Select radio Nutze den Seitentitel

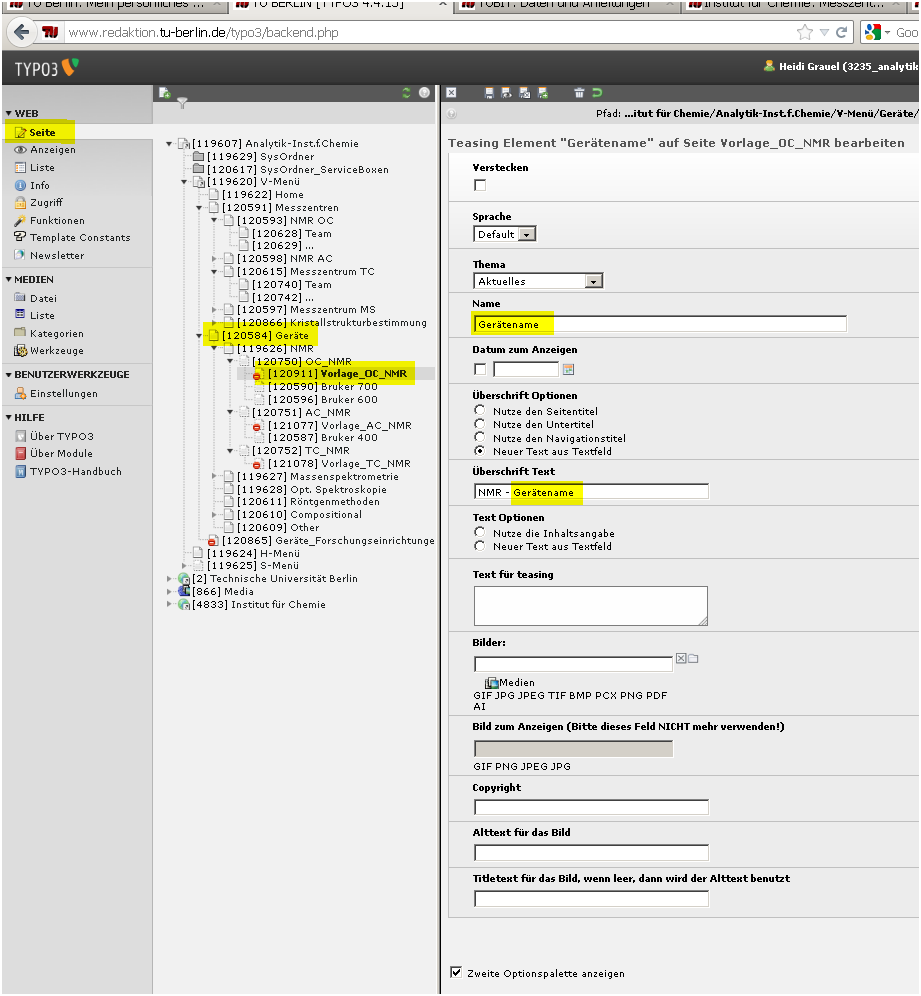(480, 410)
